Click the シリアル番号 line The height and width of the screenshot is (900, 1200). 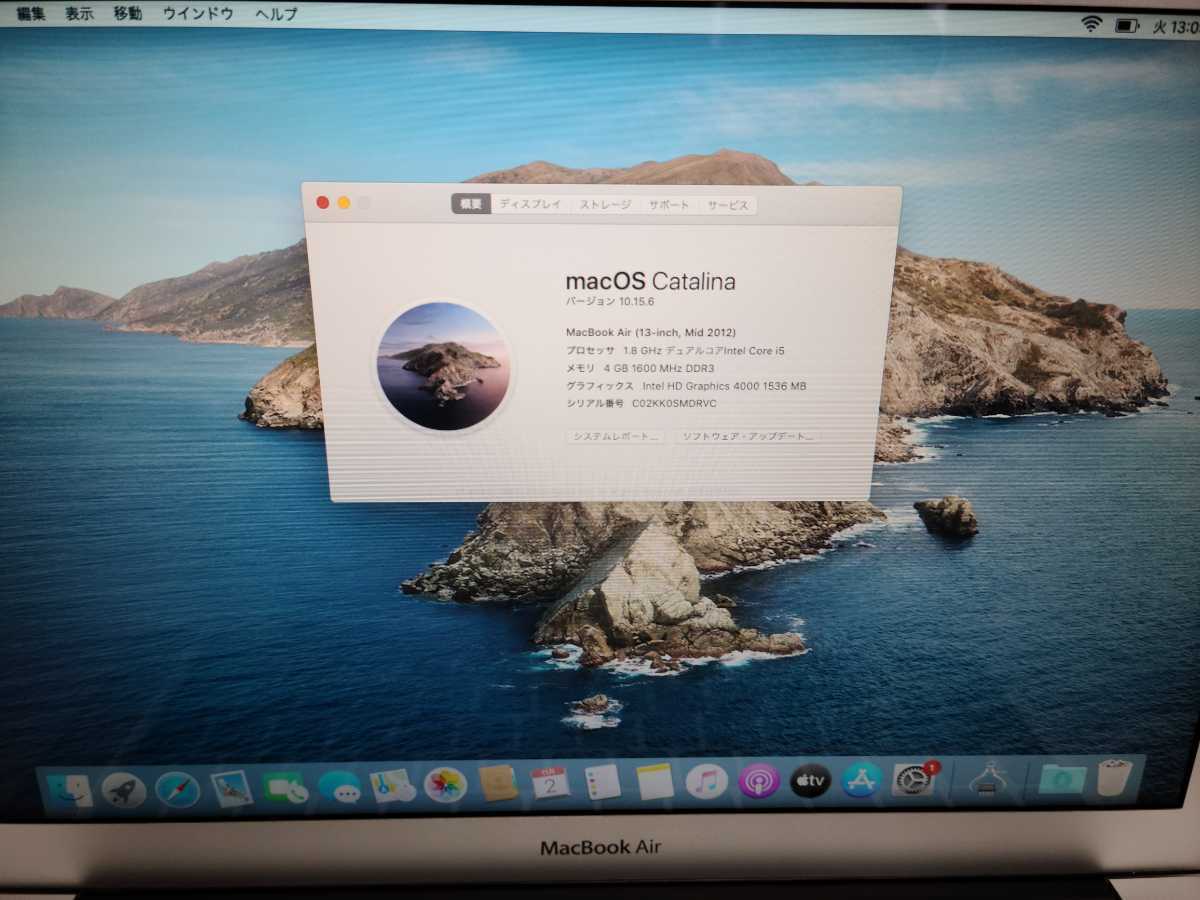641,403
